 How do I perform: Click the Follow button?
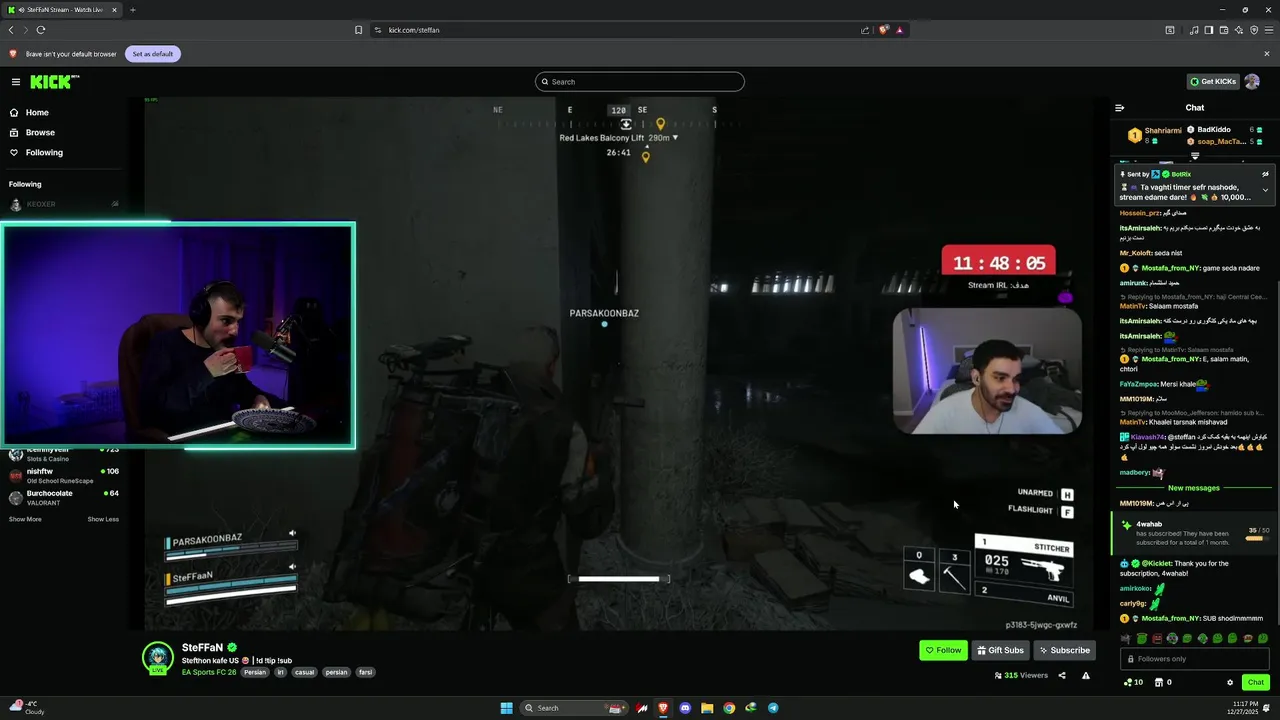[x=943, y=650]
